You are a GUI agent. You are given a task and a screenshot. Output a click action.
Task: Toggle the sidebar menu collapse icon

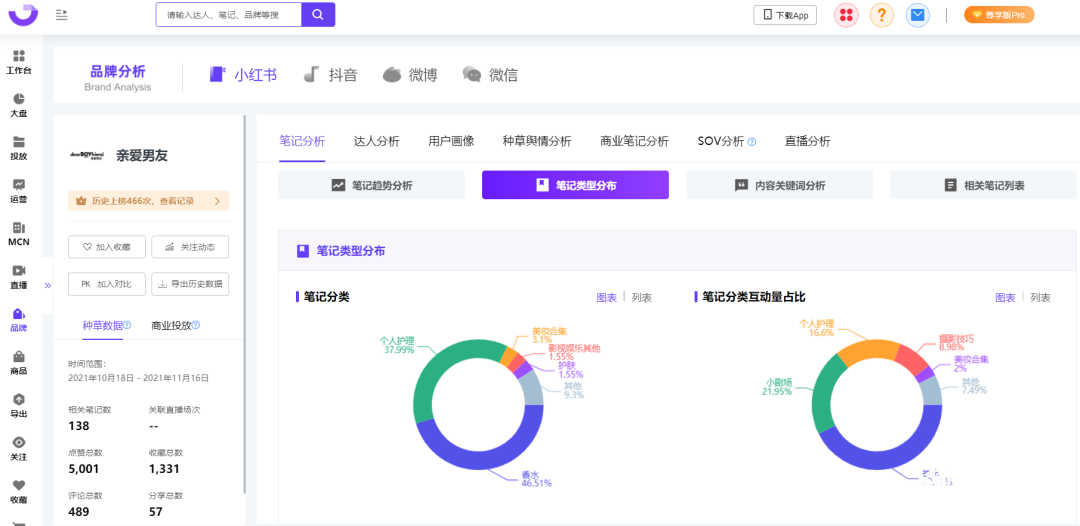(62, 15)
